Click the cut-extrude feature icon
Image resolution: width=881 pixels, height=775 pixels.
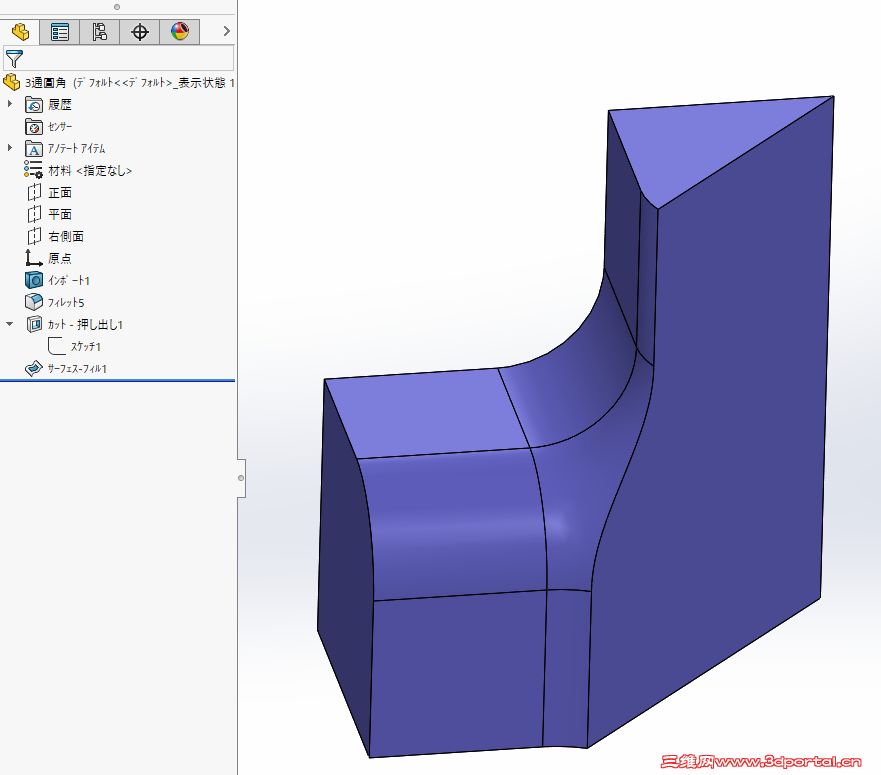click(x=34, y=324)
